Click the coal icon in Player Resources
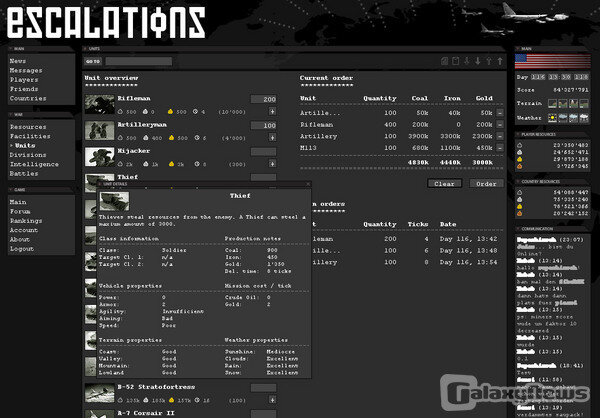The height and width of the screenshot is (418, 600). click(520, 145)
